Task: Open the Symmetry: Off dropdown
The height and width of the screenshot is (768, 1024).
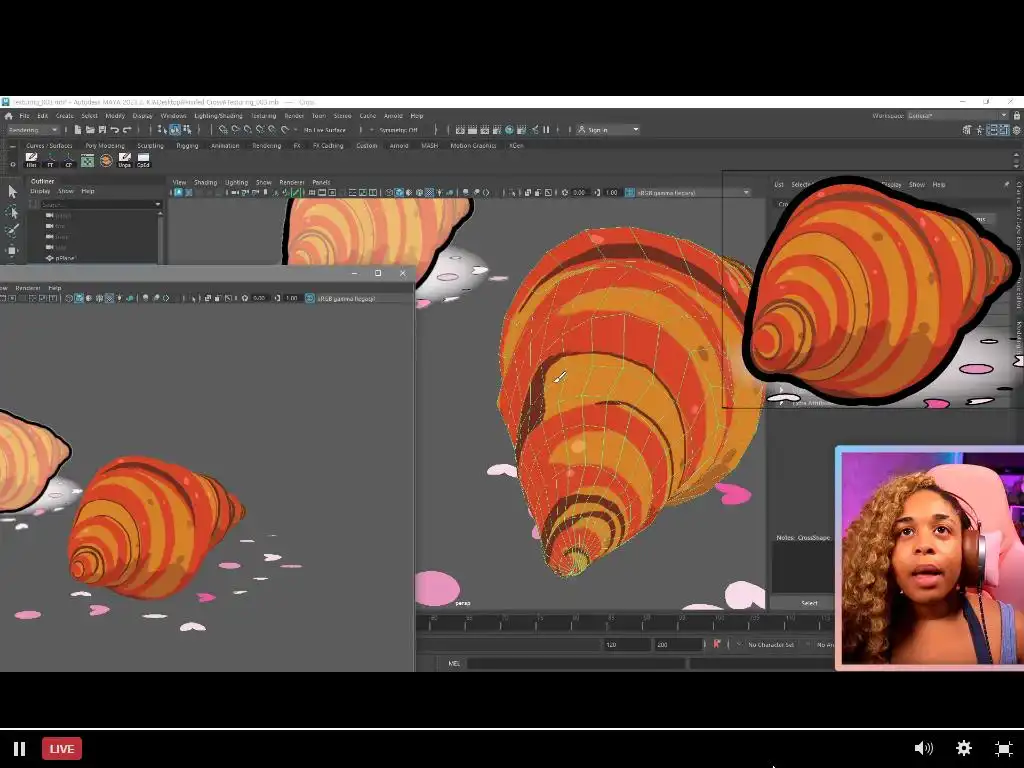Action: click(x=398, y=130)
